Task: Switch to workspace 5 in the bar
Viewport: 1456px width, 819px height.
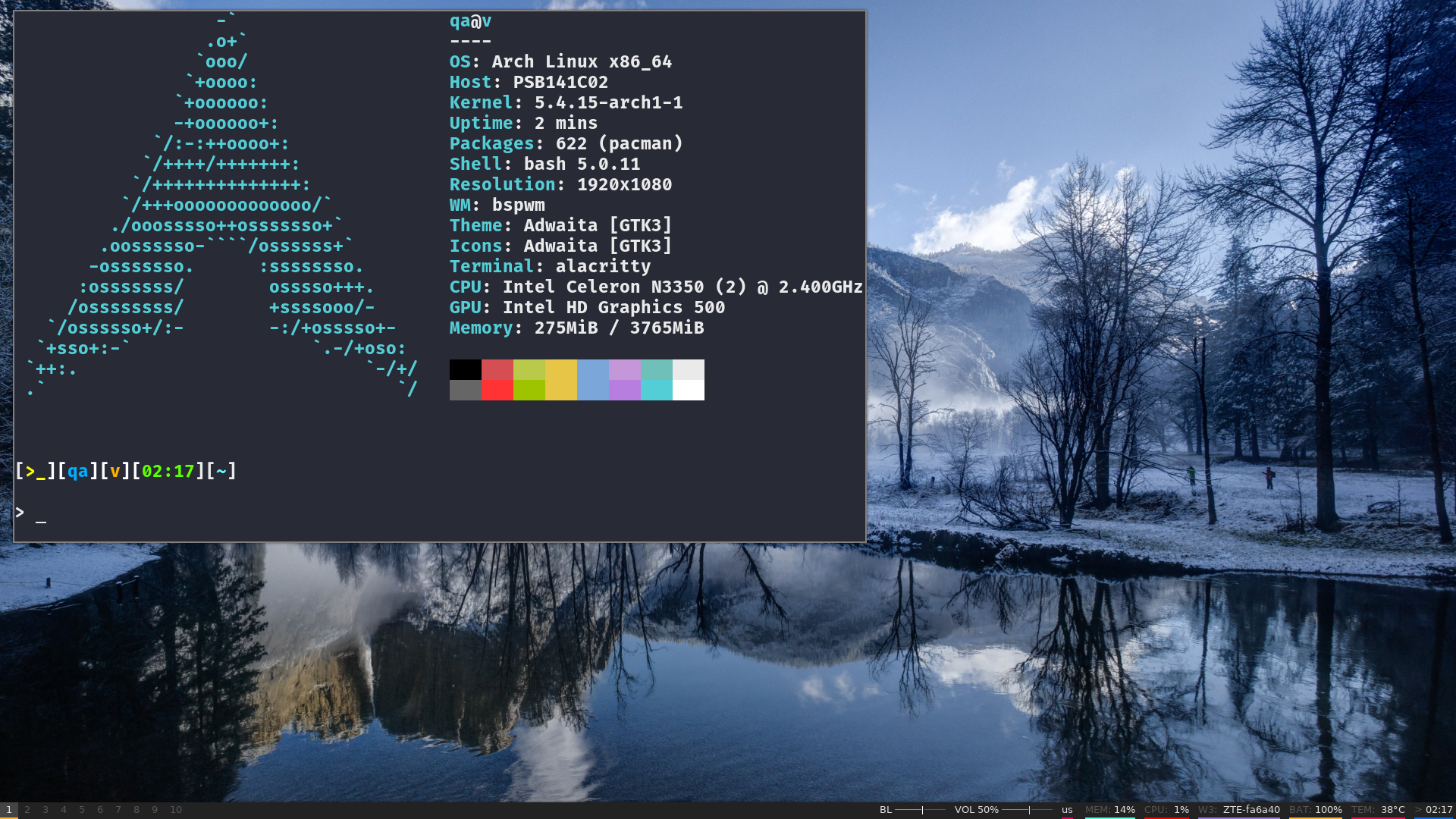Action: click(x=82, y=810)
